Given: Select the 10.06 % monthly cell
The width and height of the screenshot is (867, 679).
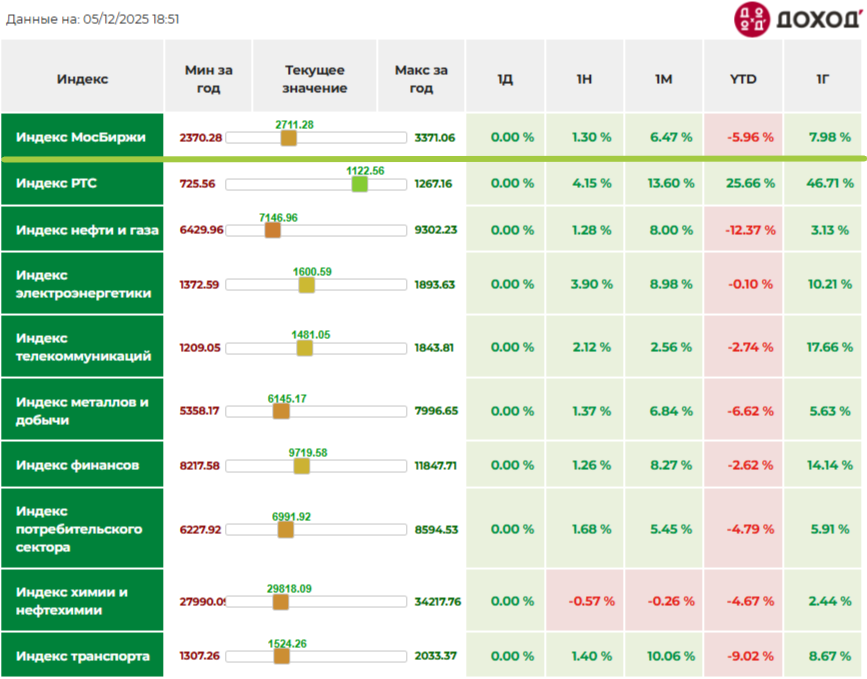Looking at the screenshot, I should [664, 655].
